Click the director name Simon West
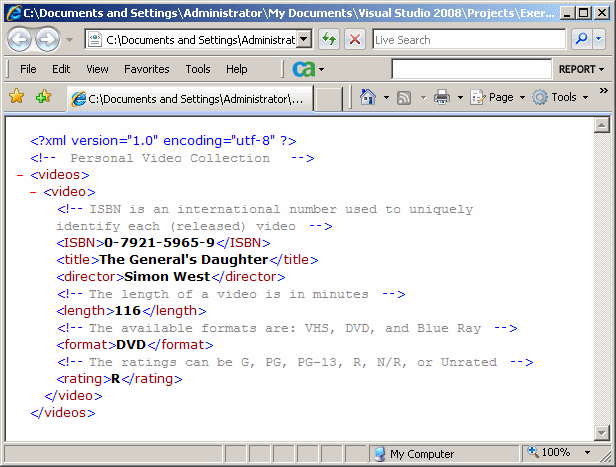 [x=167, y=277]
